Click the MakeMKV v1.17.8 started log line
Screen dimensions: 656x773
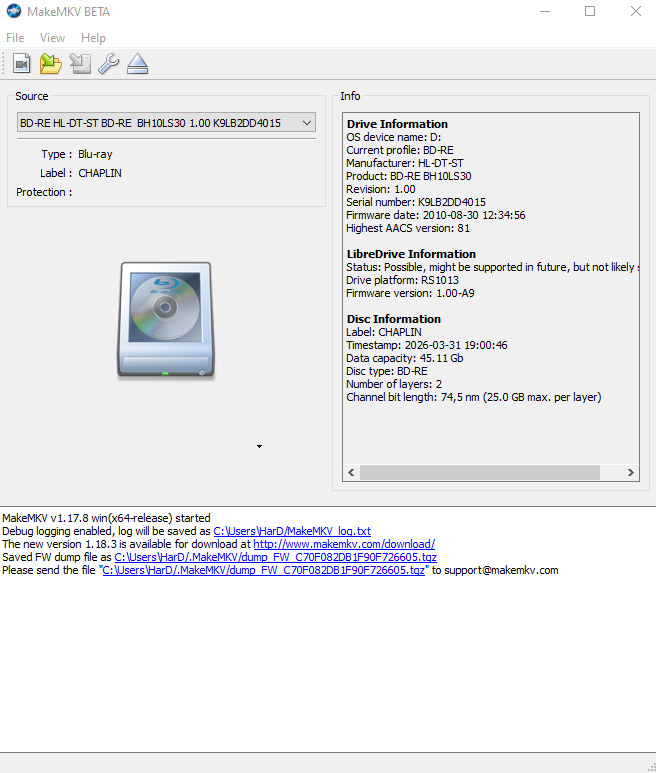point(106,518)
